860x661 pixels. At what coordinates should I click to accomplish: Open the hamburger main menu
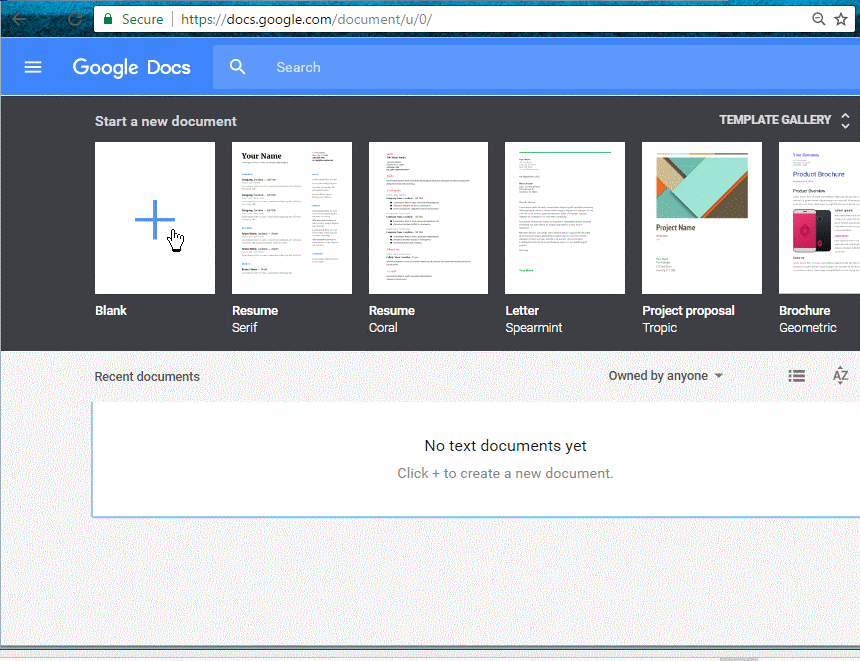(33, 67)
